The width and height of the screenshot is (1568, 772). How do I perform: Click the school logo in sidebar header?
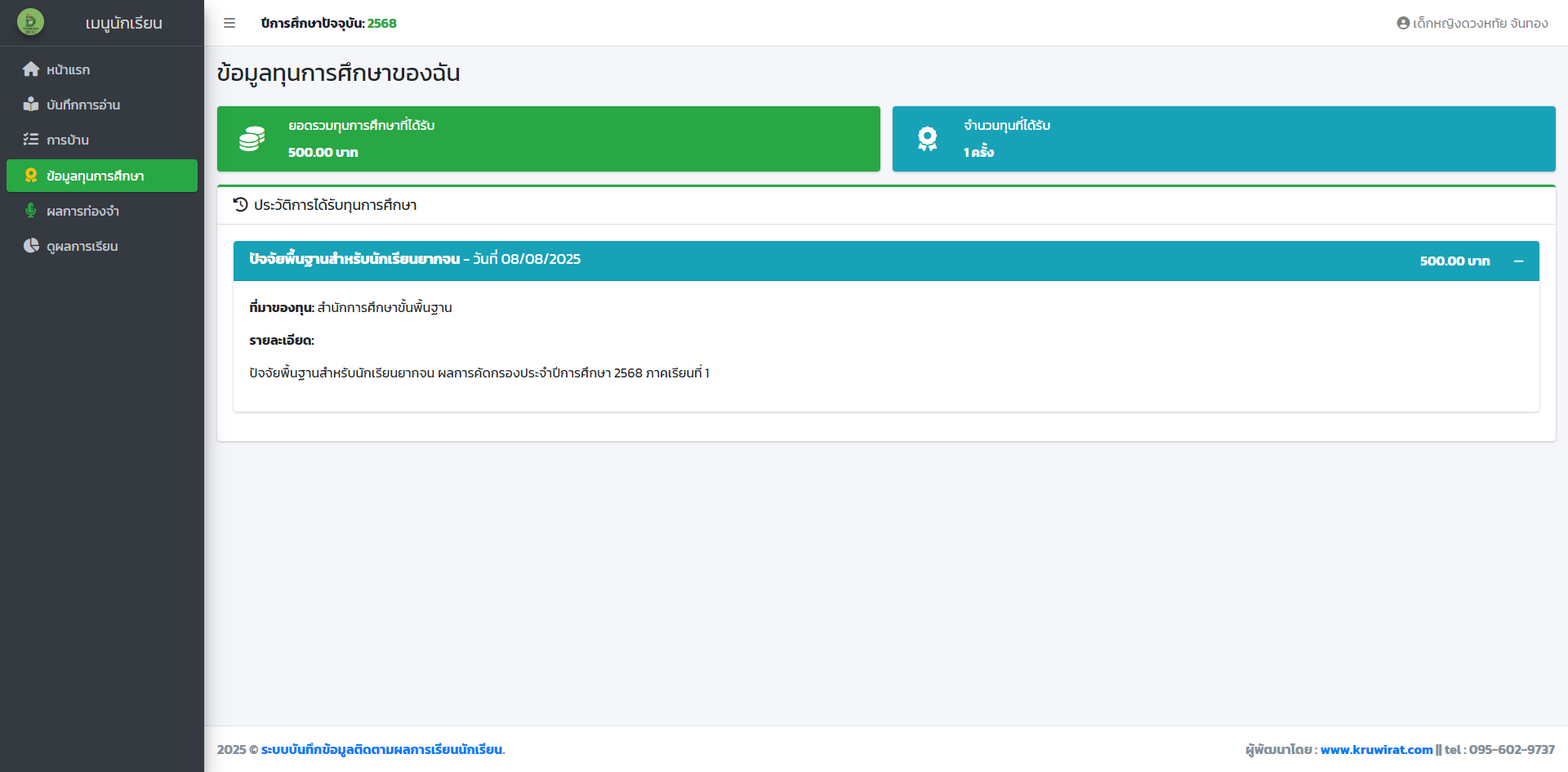(31, 22)
